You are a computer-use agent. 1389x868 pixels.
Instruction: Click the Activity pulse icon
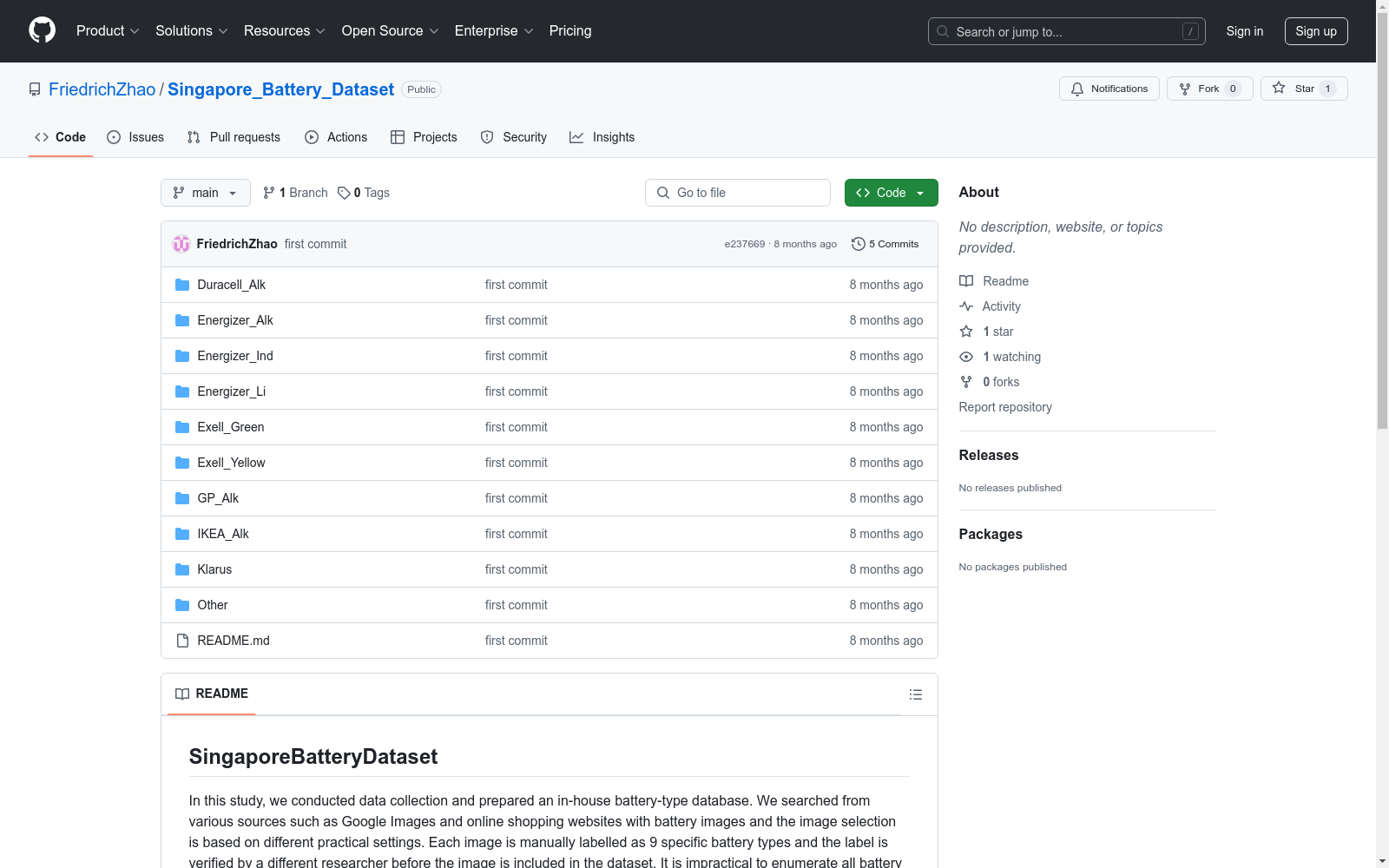[966, 306]
